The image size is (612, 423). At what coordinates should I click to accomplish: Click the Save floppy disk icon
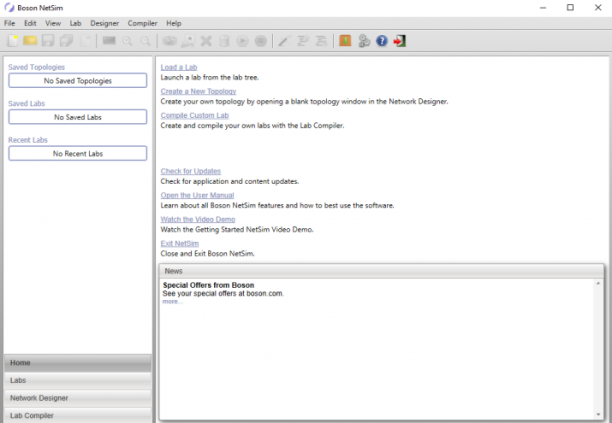click(x=48, y=41)
